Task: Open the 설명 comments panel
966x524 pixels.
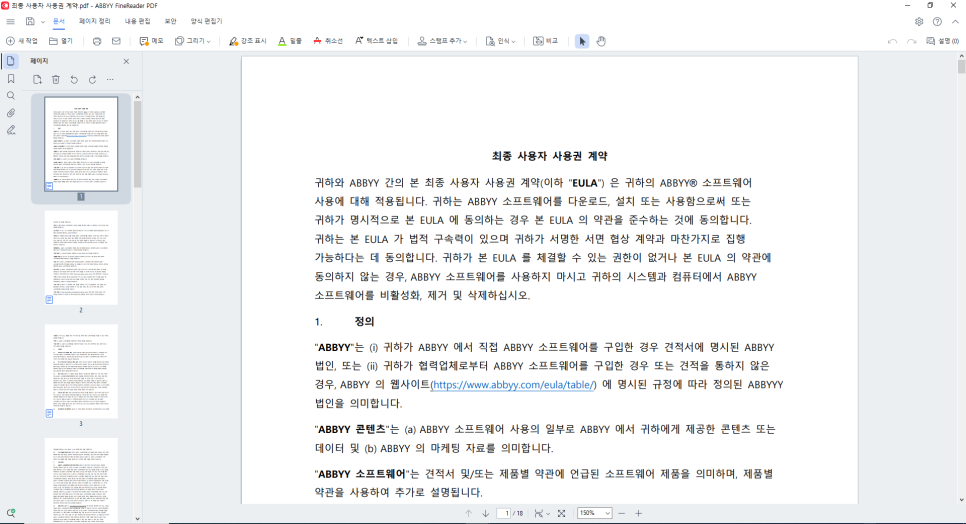Action: tap(943, 41)
